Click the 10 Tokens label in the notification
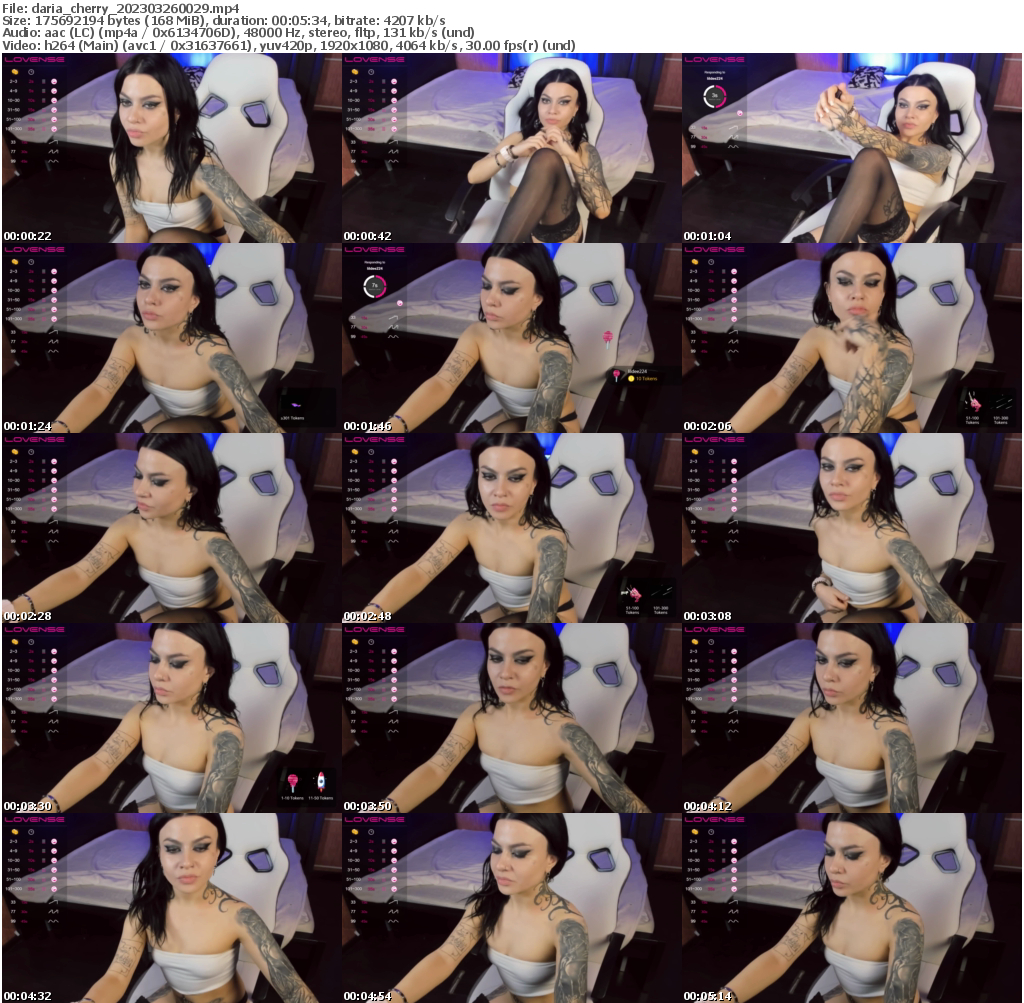The image size is (1024, 1003). click(x=646, y=379)
